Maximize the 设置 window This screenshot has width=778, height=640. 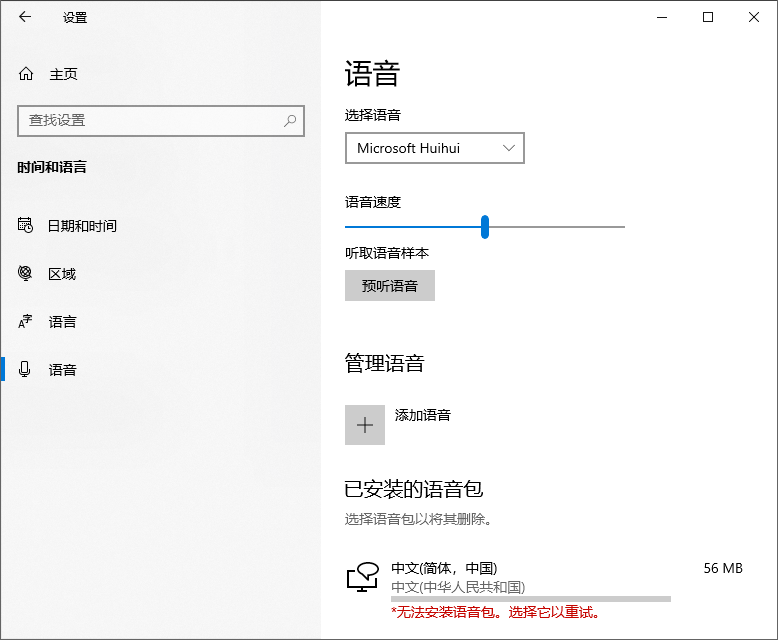click(x=708, y=17)
